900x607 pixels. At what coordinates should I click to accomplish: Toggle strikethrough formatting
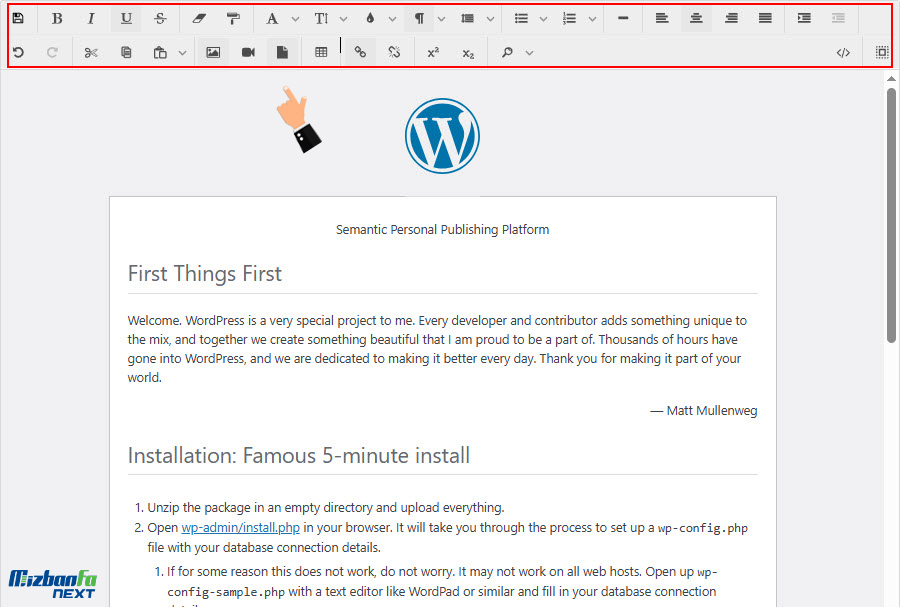point(160,18)
